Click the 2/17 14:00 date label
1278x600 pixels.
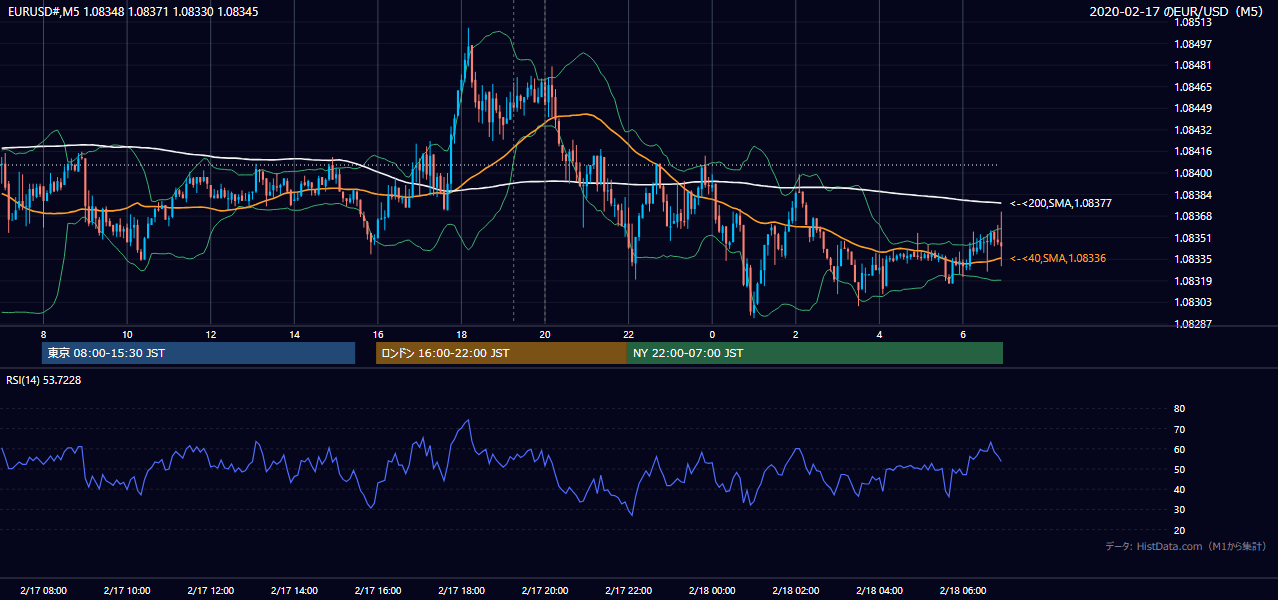294,591
